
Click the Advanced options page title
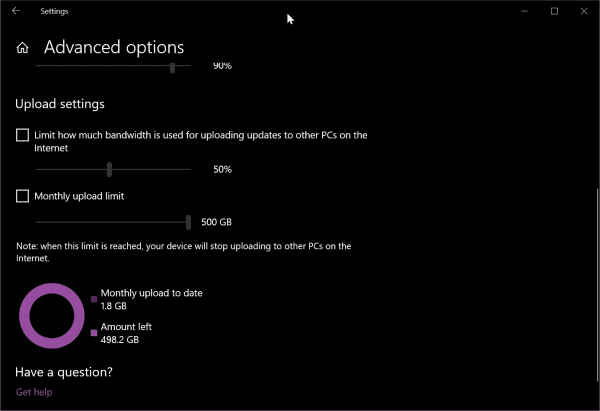tap(114, 47)
